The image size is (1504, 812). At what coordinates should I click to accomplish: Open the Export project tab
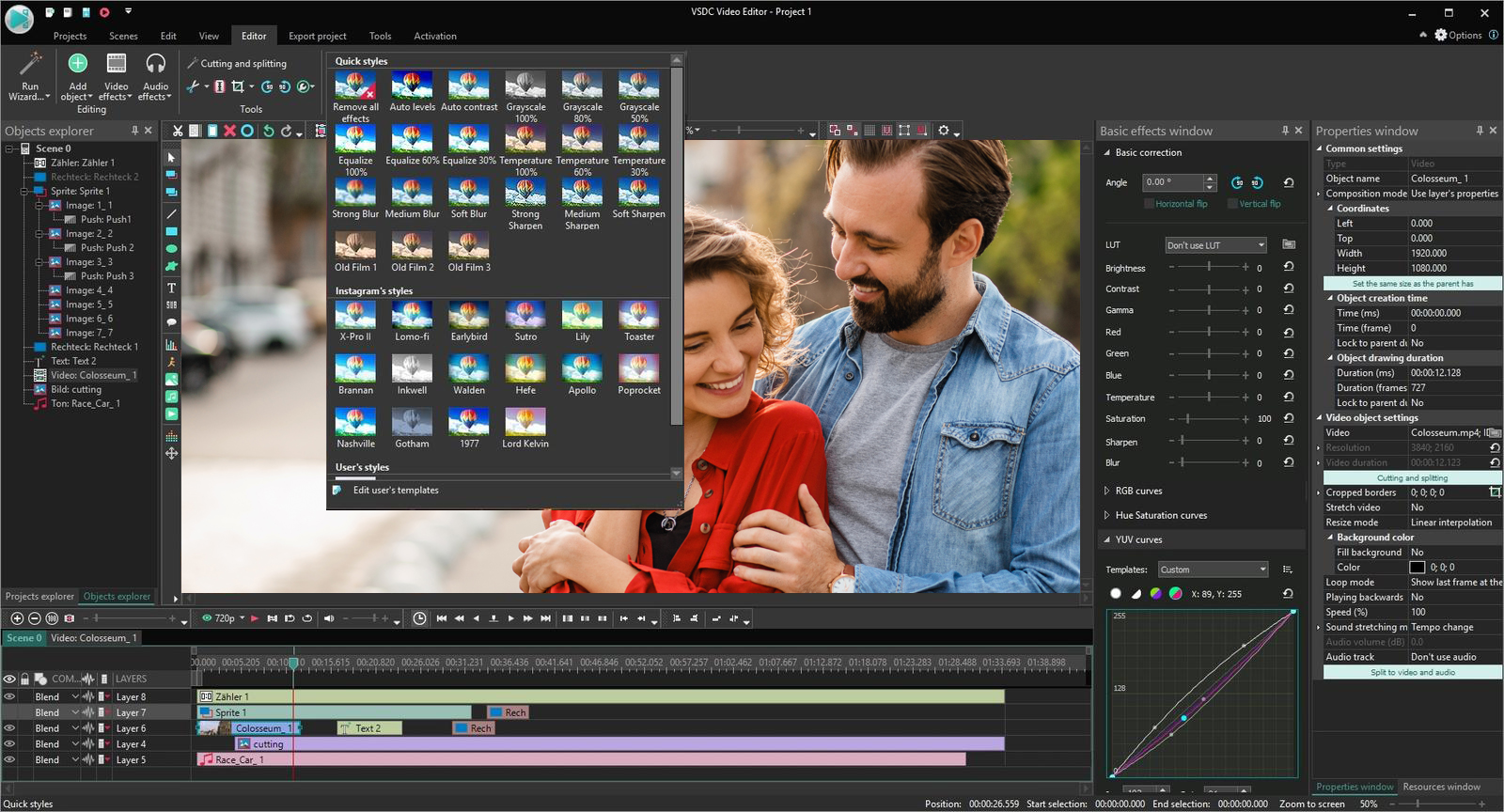[x=317, y=36]
